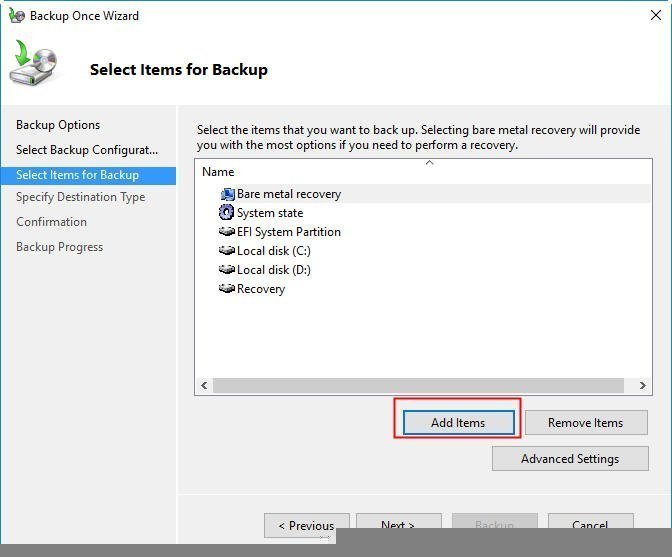Click the Recovery partition drive icon

(x=227, y=289)
